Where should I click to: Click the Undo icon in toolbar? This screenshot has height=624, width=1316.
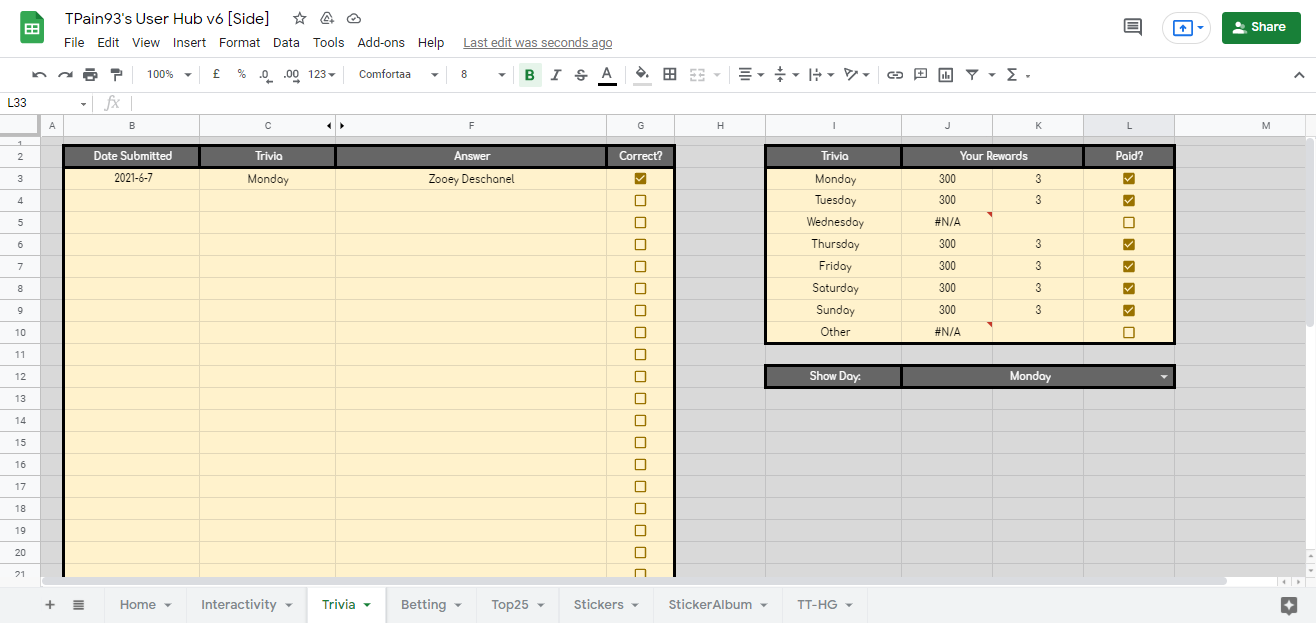click(39, 74)
